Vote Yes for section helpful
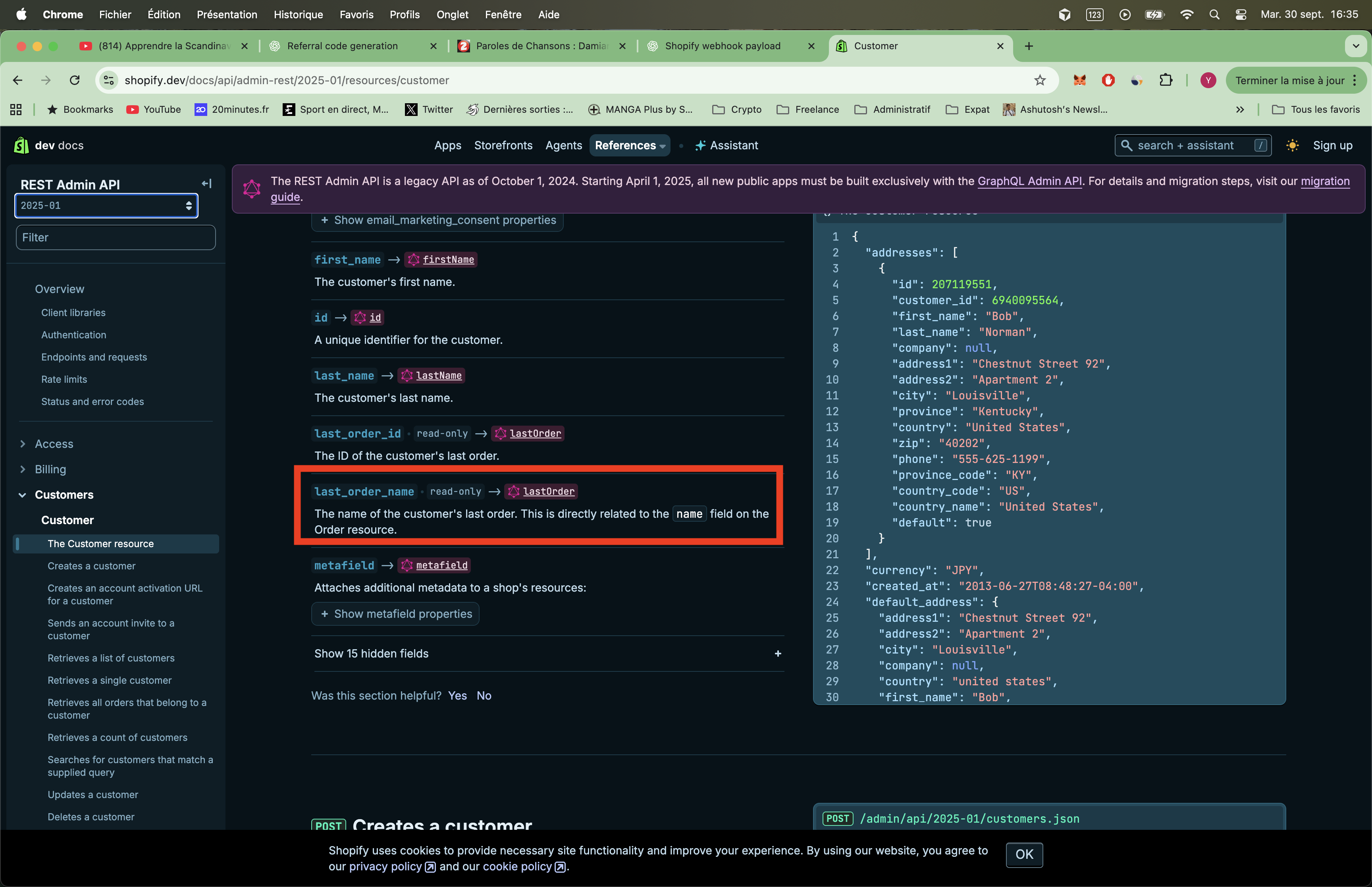The width and height of the screenshot is (1372, 887). click(x=457, y=695)
